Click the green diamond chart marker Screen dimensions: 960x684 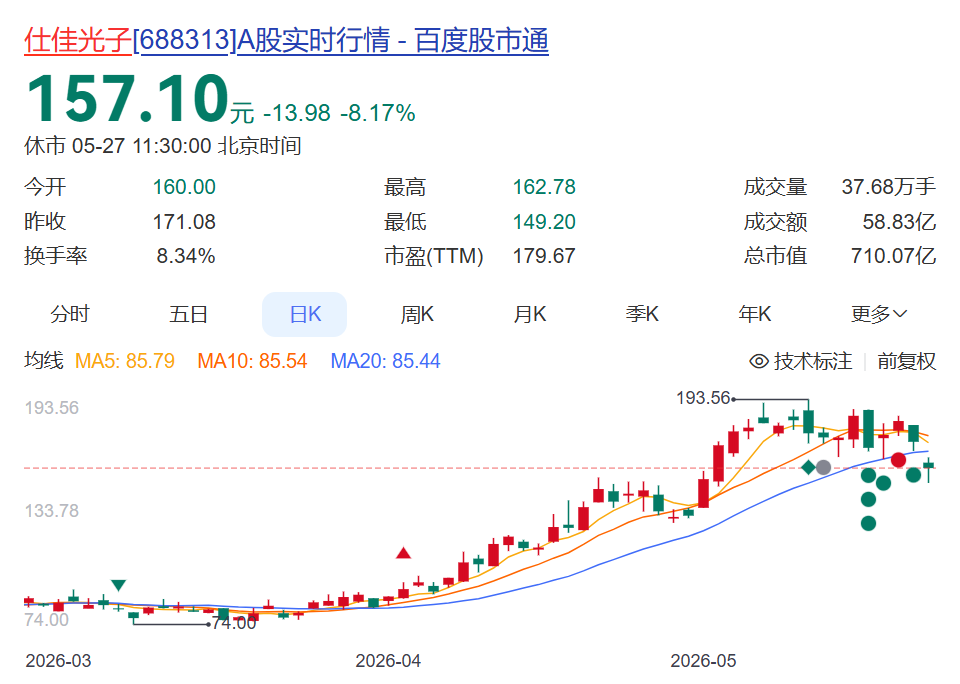(x=808, y=467)
